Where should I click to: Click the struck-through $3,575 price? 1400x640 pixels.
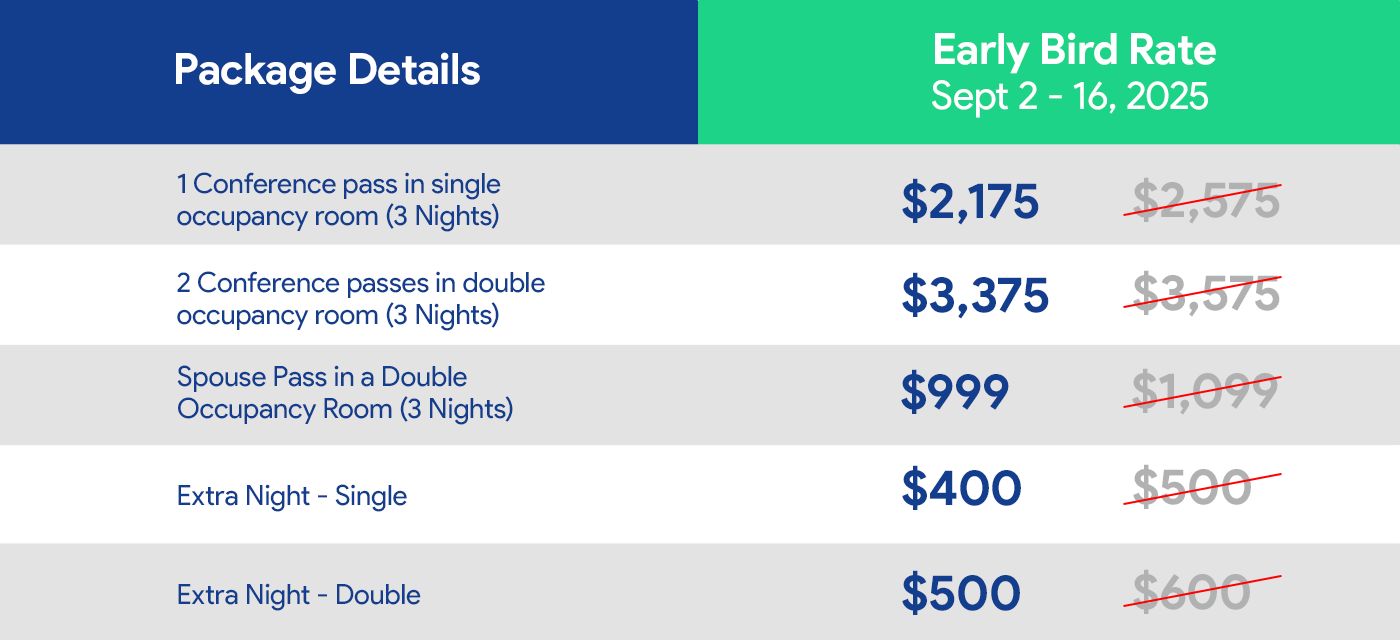[x=1202, y=294]
